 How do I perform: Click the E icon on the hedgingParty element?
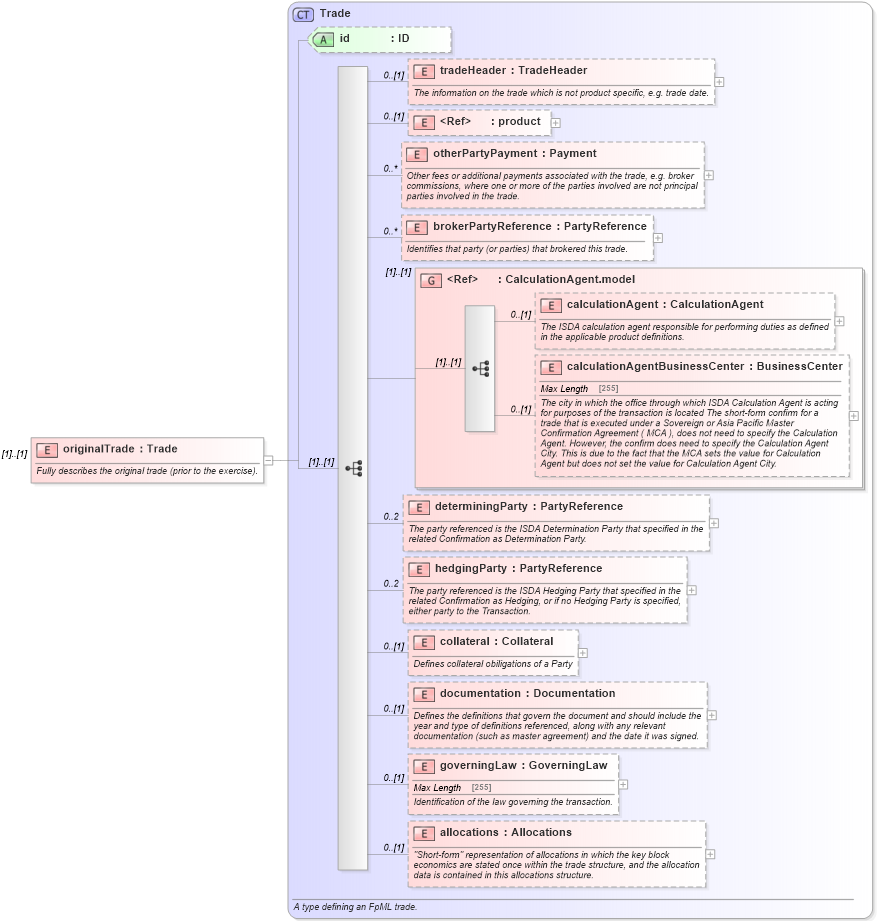click(x=420, y=568)
